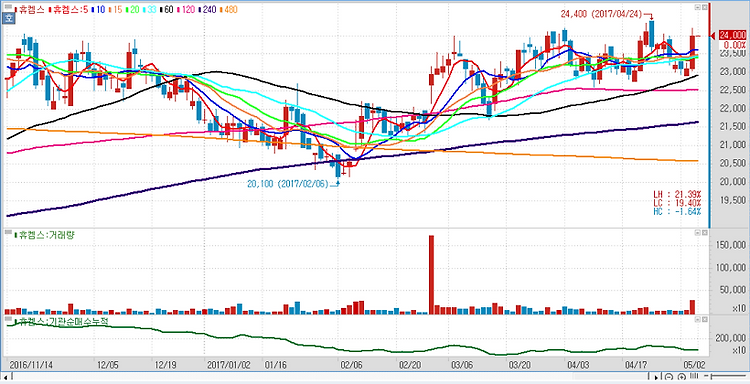Select the 60-day moving average legend

pos(167,10)
